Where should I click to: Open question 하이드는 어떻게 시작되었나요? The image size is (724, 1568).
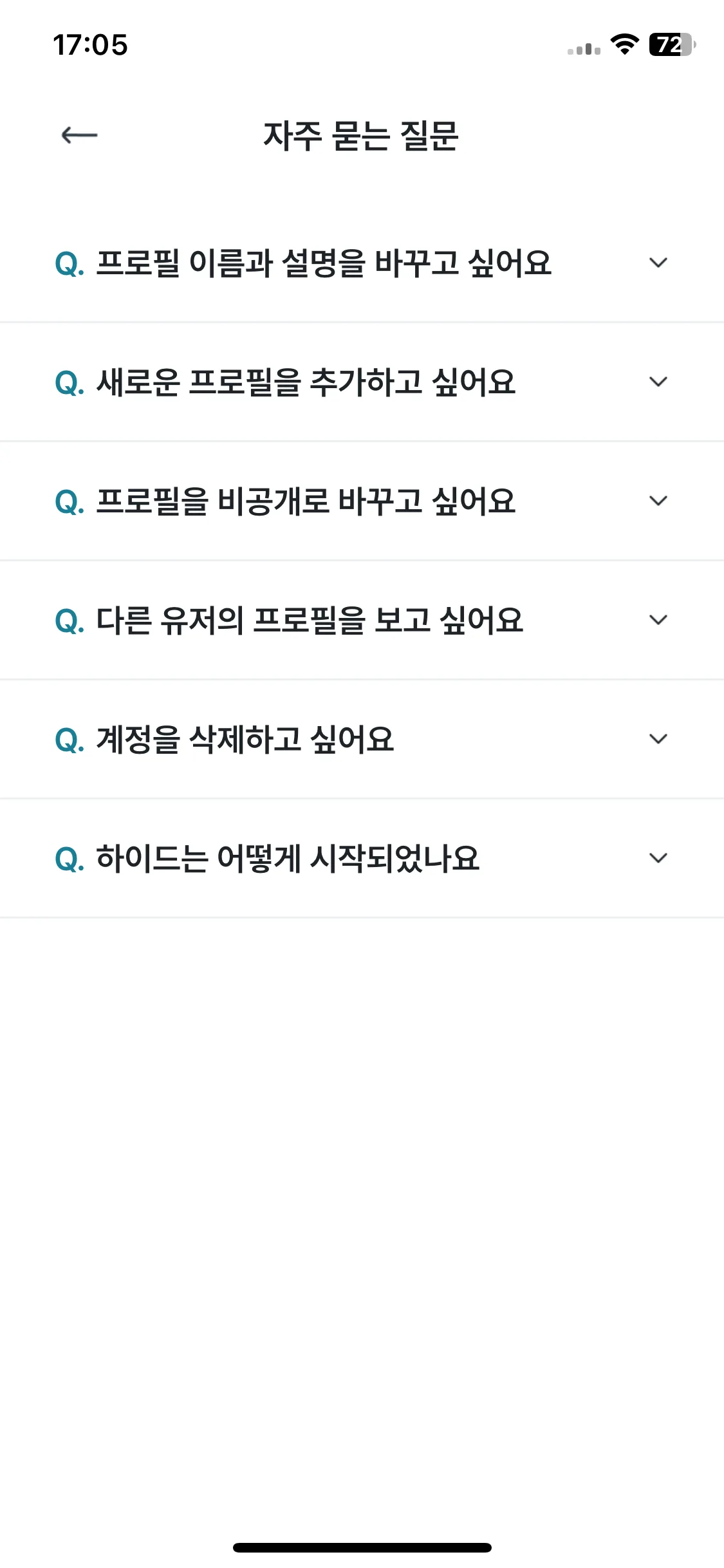point(362,858)
